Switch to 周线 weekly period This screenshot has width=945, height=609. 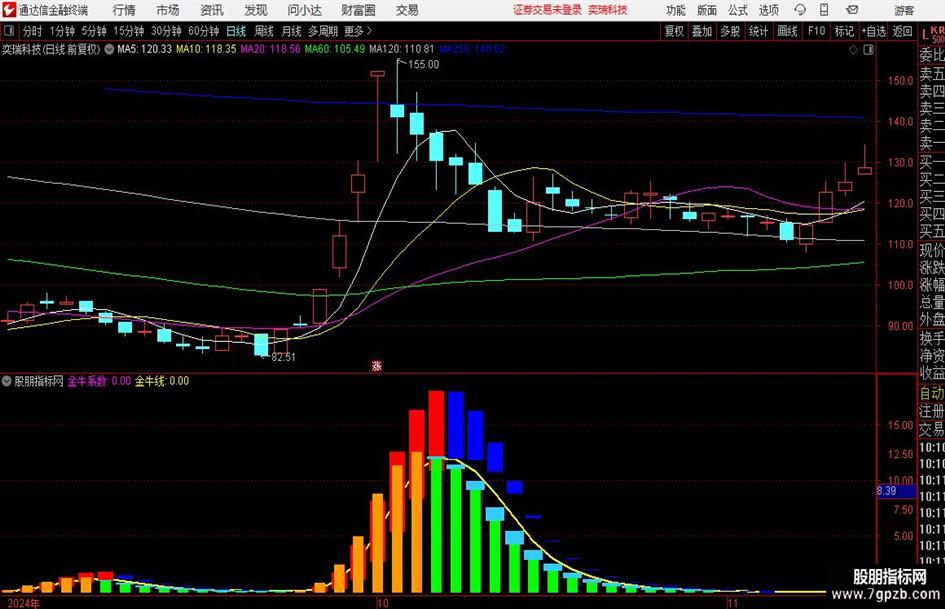pyautogui.click(x=264, y=31)
